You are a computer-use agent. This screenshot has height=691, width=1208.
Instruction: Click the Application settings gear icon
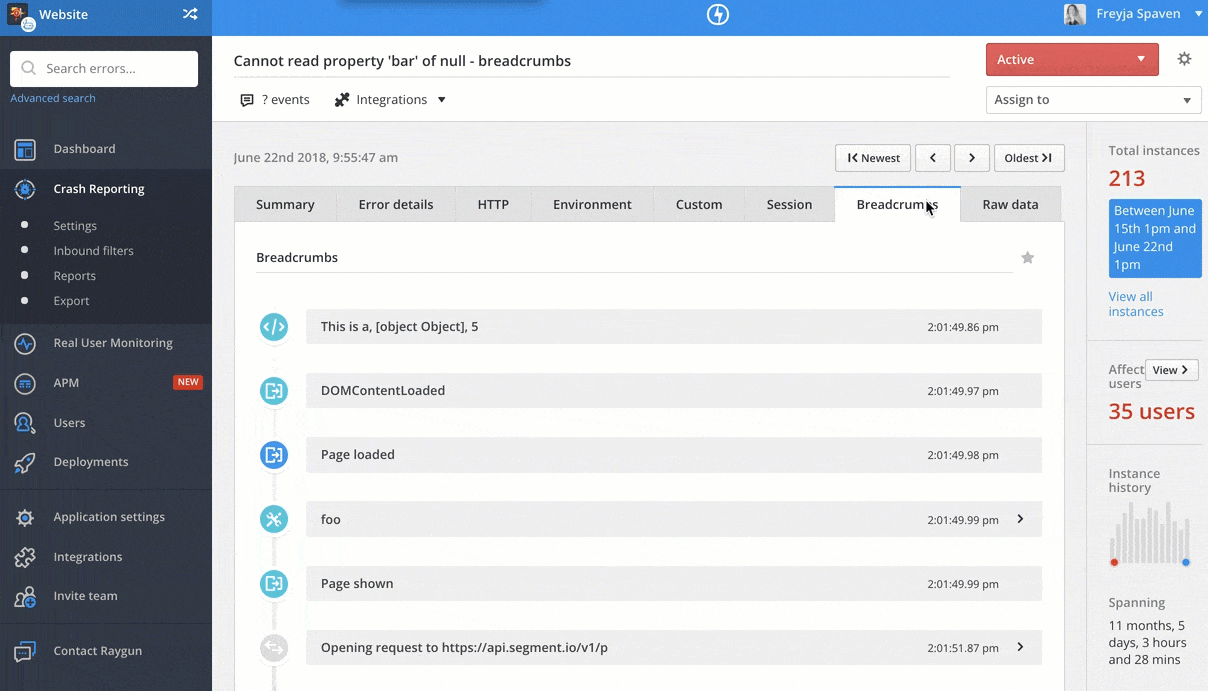(25, 517)
